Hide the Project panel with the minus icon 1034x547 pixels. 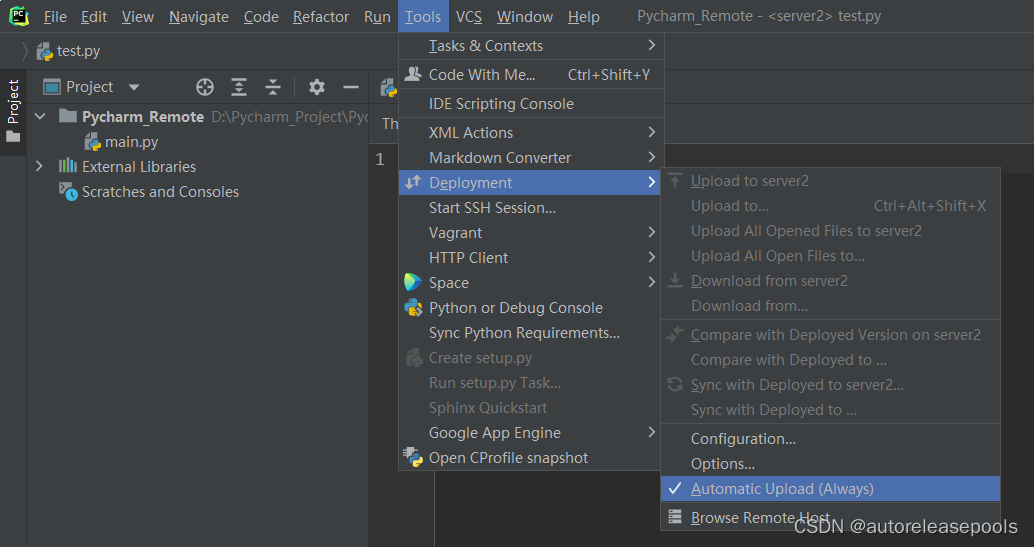pyautogui.click(x=351, y=87)
